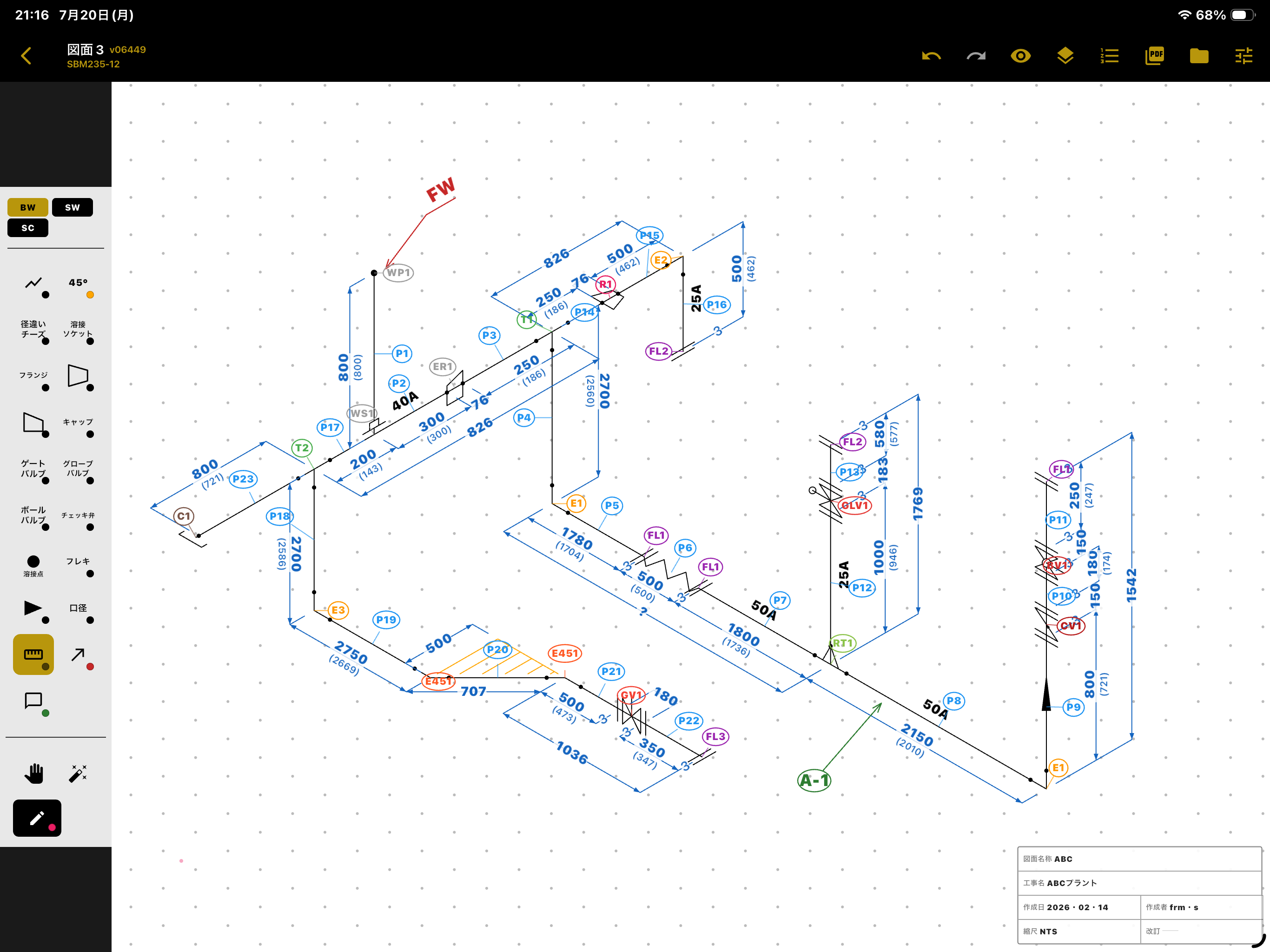Select the ボールバルブ ball valve tool
The height and width of the screenshot is (952, 1270).
[33, 516]
